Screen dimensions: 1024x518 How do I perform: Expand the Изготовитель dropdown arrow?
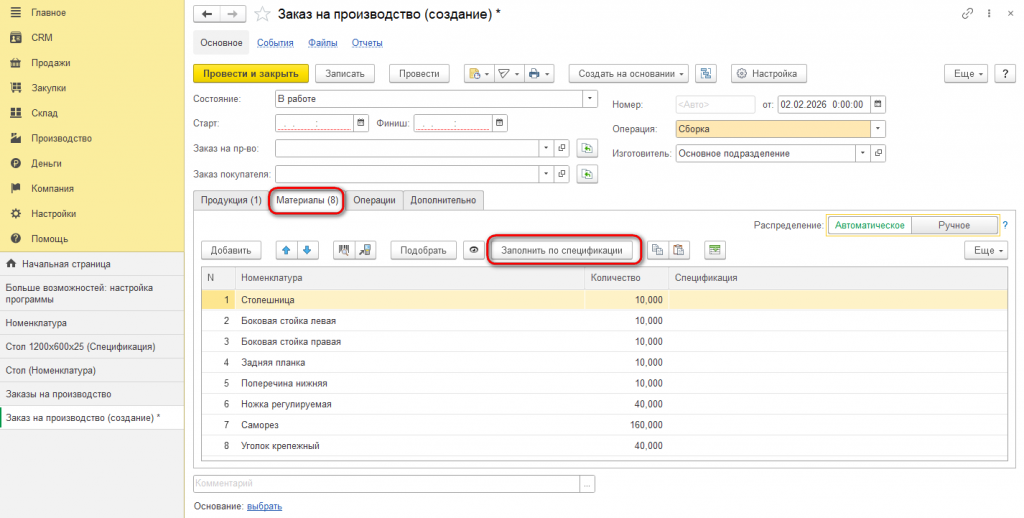[863, 154]
